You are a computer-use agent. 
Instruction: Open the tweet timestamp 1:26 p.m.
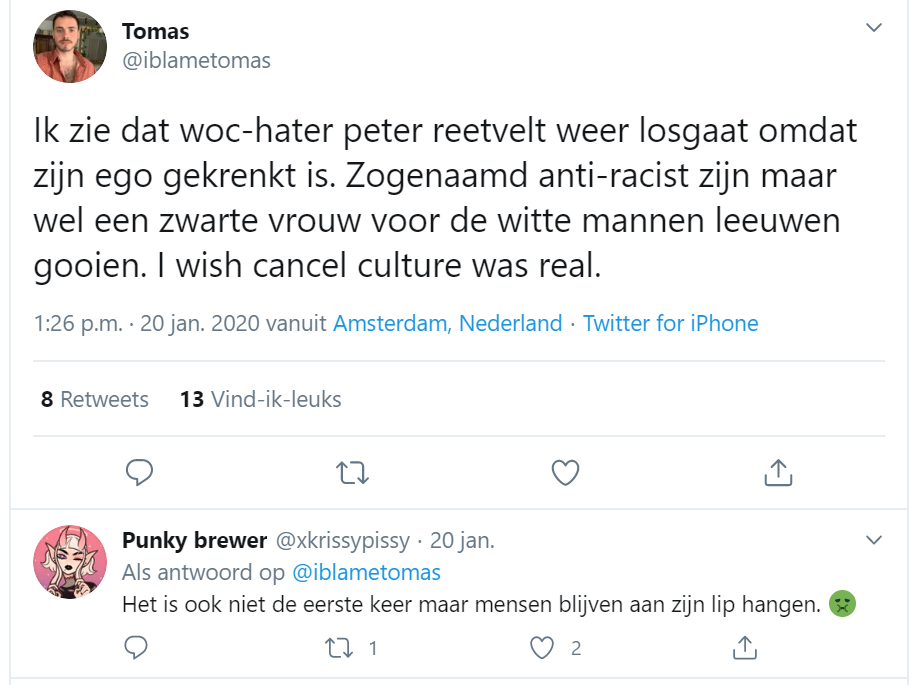pyautogui.click(x=78, y=323)
